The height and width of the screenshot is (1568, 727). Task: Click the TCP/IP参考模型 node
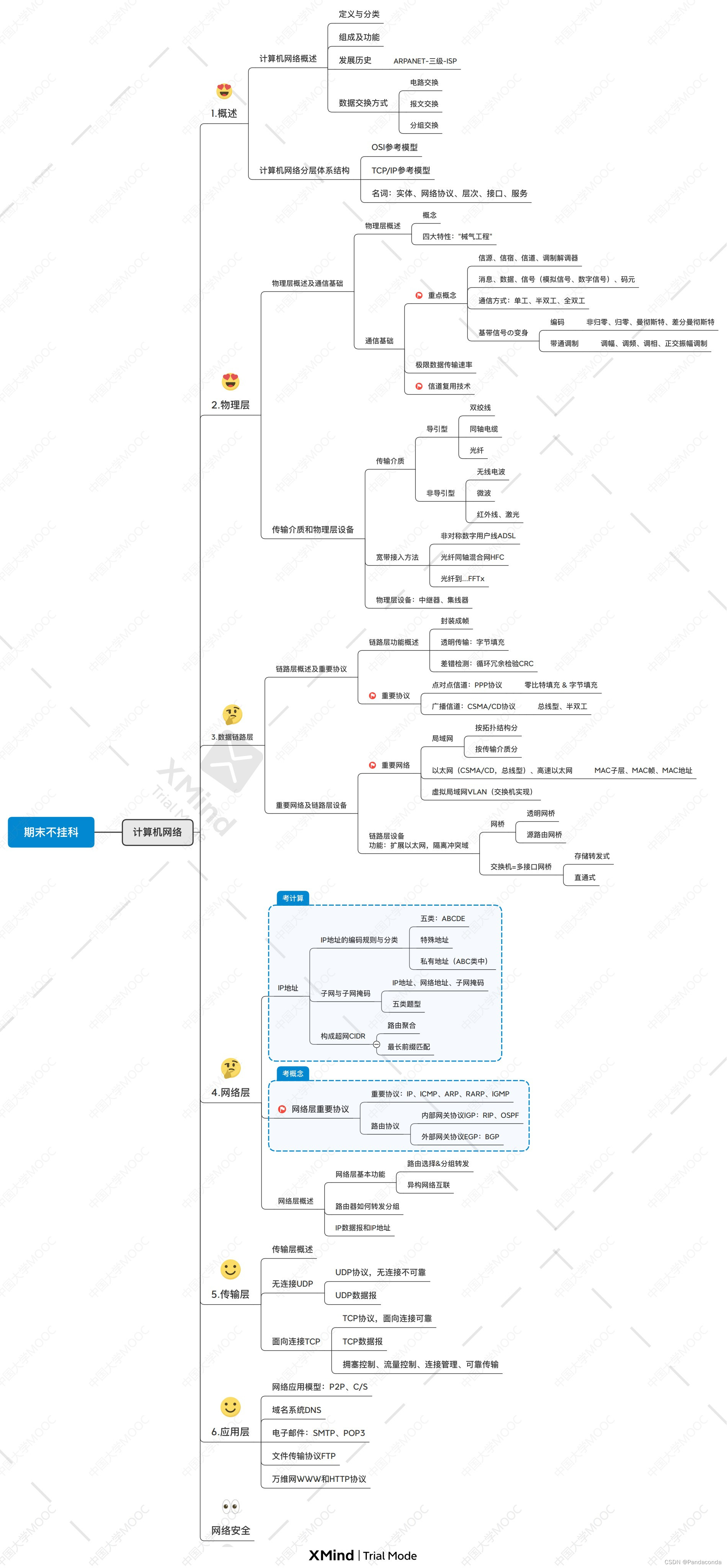pyautogui.click(x=401, y=170)
